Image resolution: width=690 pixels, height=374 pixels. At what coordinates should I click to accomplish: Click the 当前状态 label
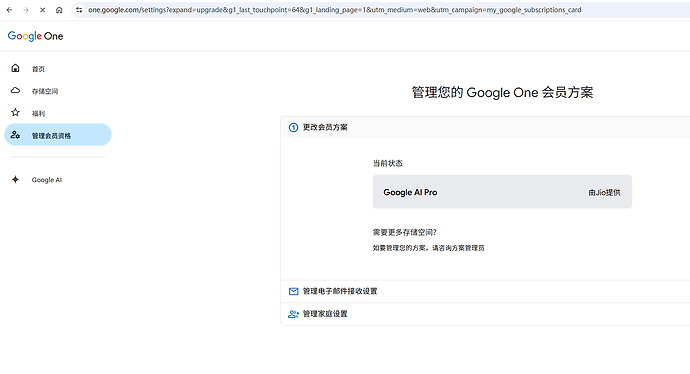point(388,163)
